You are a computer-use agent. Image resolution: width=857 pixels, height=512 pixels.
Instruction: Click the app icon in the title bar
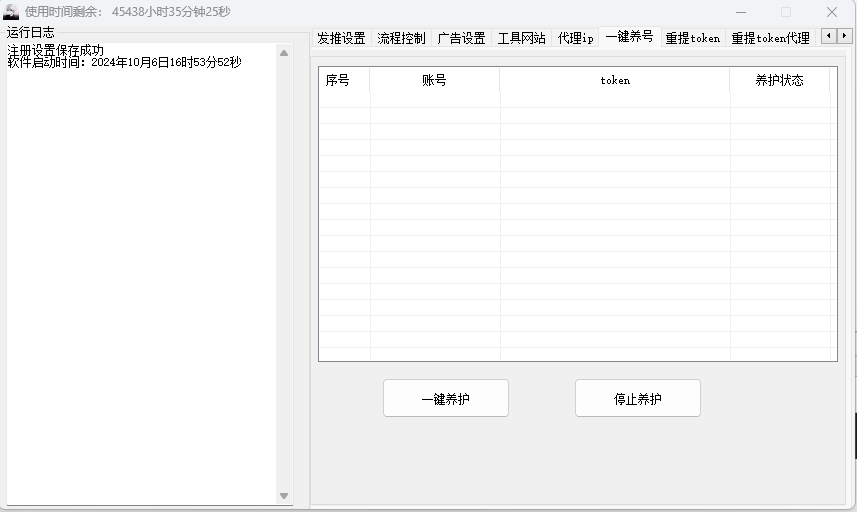click(11, 12)
